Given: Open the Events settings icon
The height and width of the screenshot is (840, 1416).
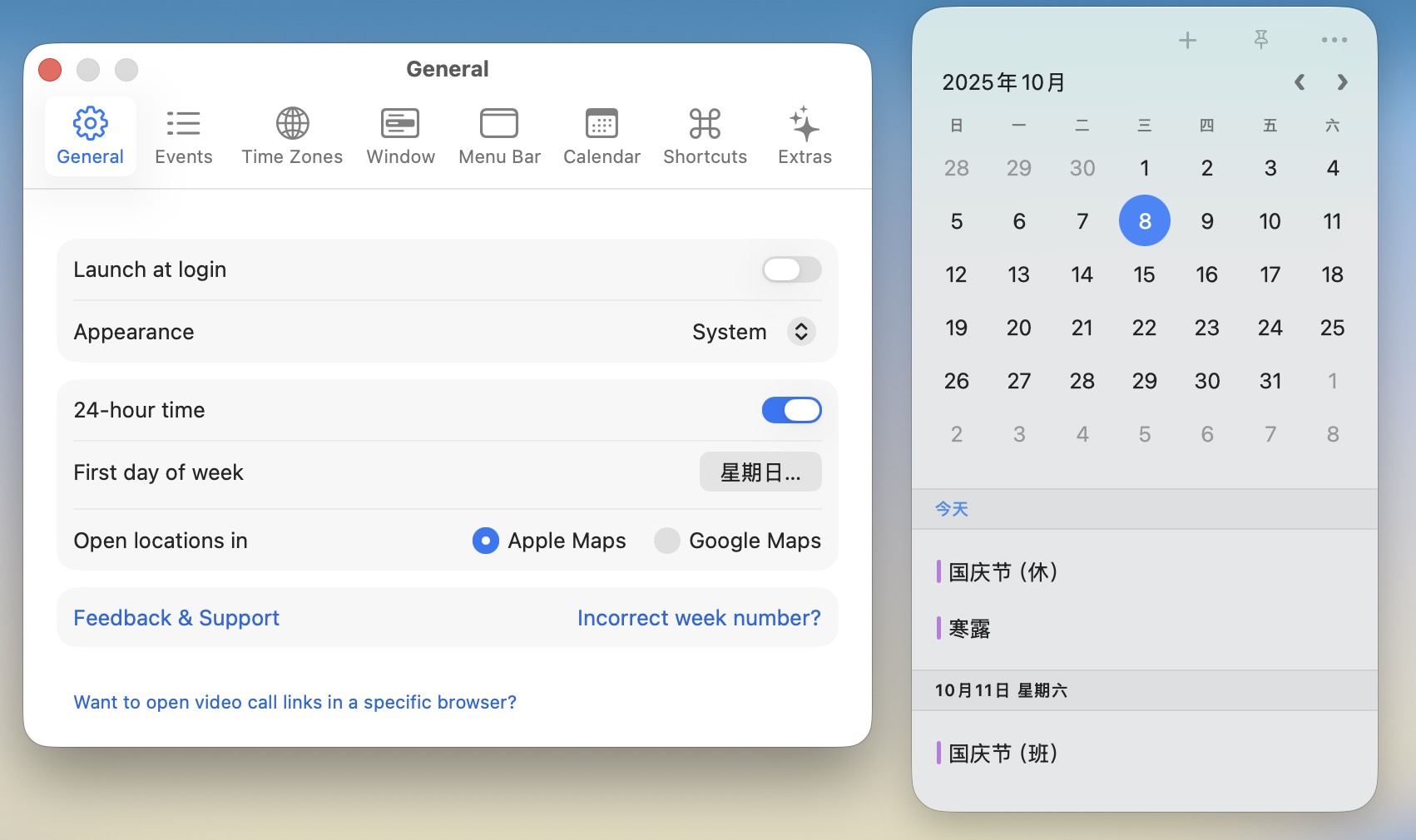Looking at the screenshot, I should point(183,136).
